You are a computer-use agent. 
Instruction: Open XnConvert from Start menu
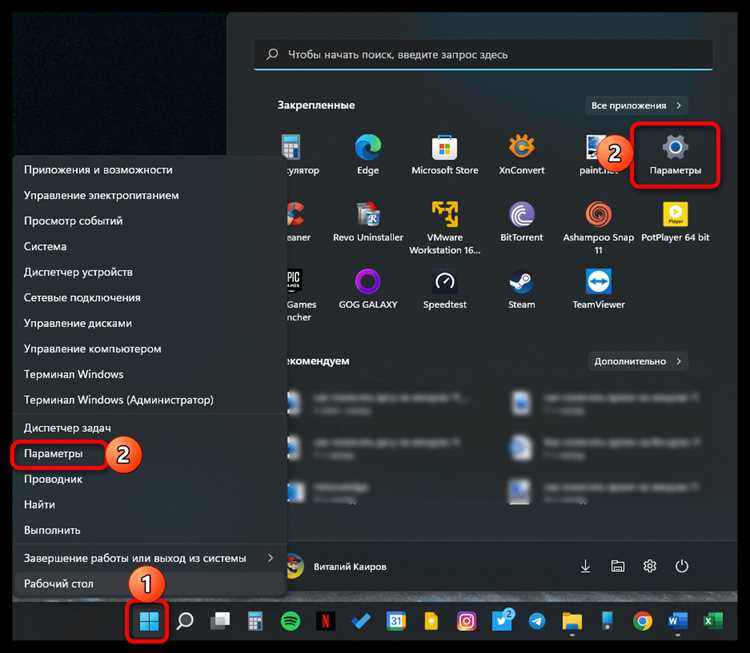click(521, 154)
